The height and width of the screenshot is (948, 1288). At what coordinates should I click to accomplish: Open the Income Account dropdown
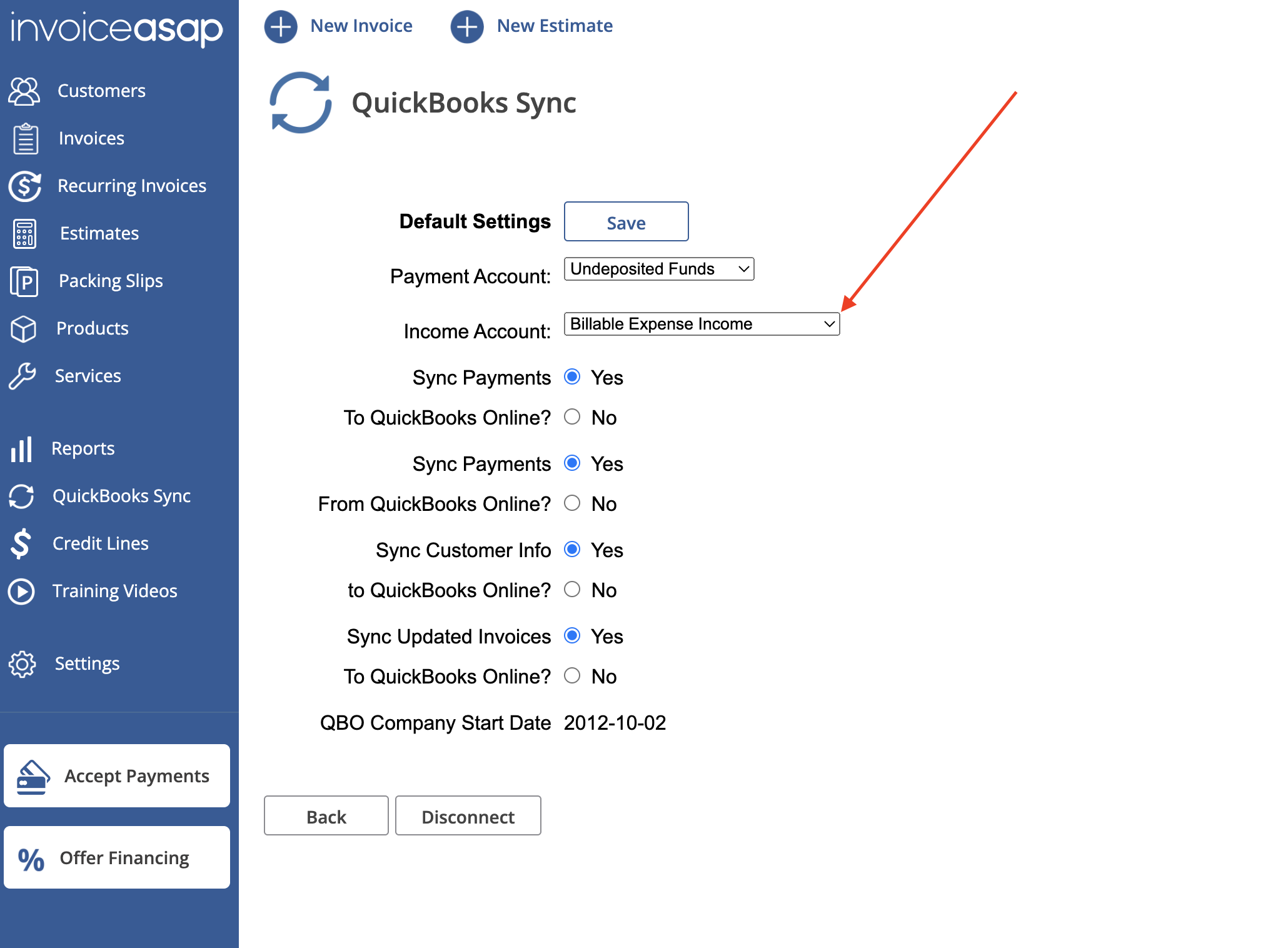pyautogui.click(x=702, y=324)
